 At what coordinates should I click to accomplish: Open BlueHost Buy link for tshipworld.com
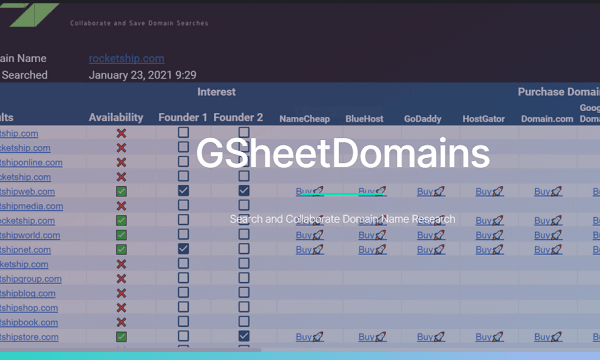point(372,235)
